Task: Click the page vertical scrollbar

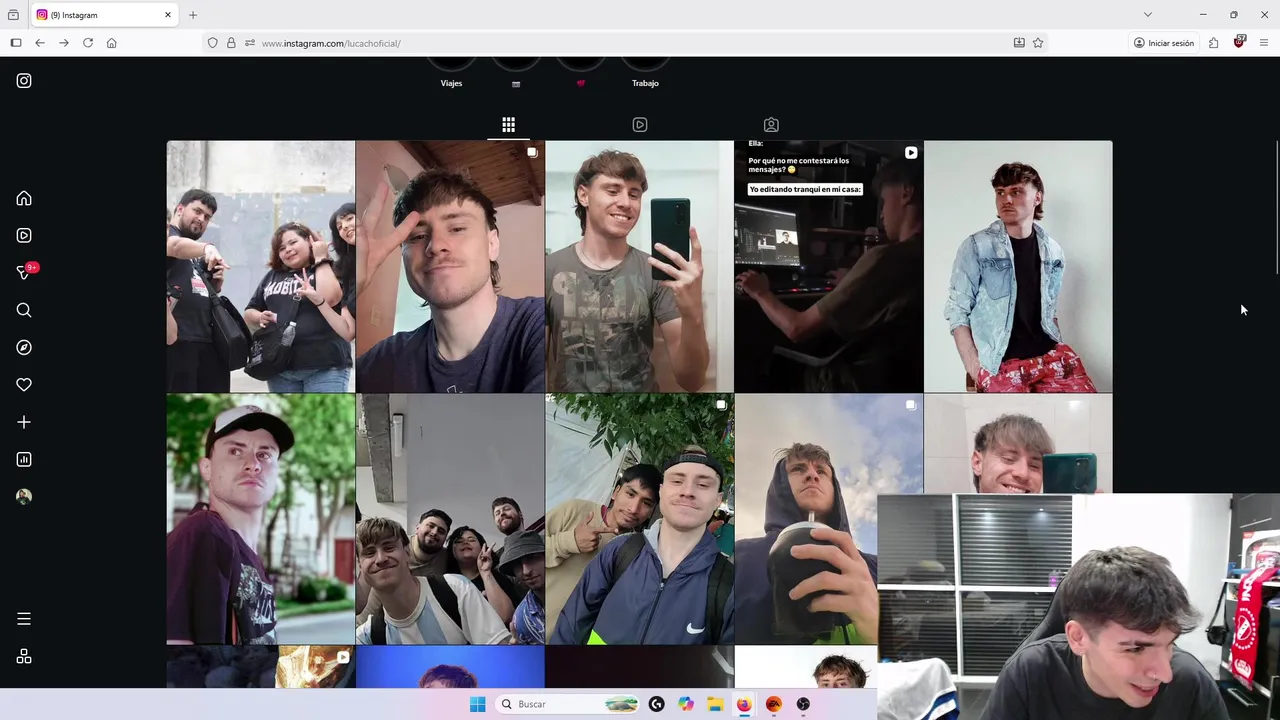Action: point(1276,208)
